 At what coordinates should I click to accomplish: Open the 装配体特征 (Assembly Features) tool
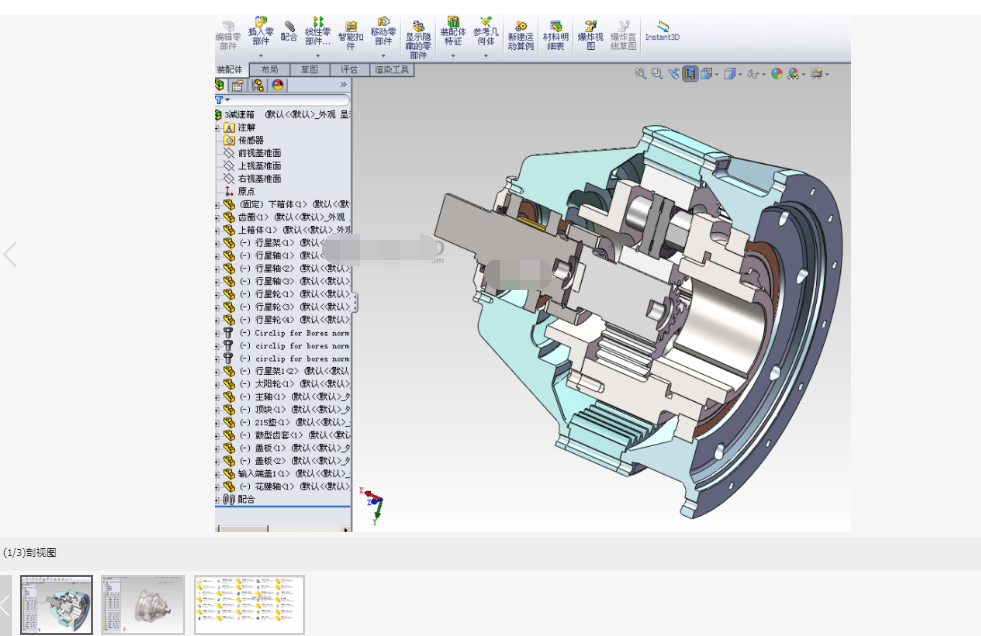point(453,32)
